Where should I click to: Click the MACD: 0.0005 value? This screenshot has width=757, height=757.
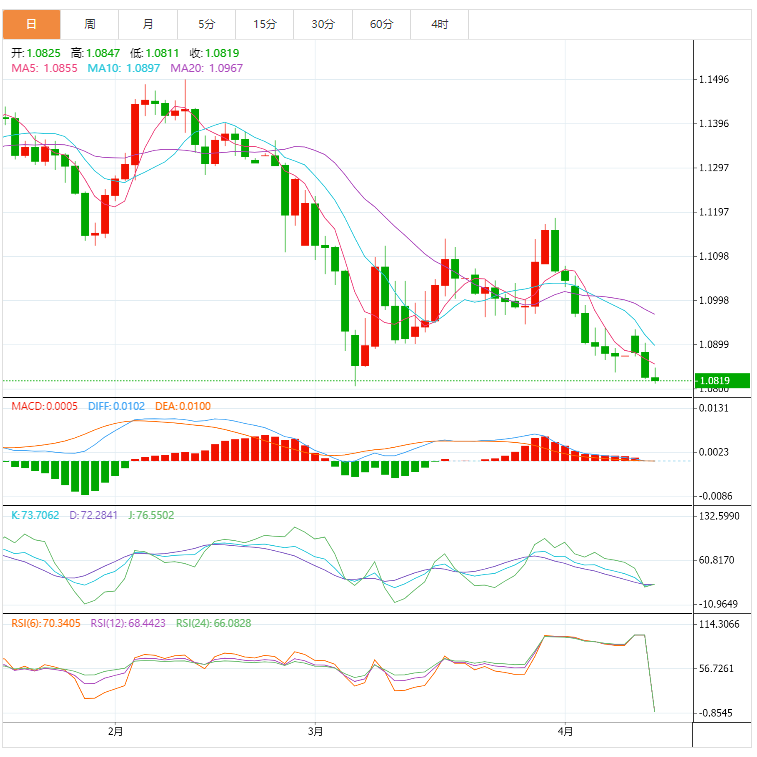(44, 406)
